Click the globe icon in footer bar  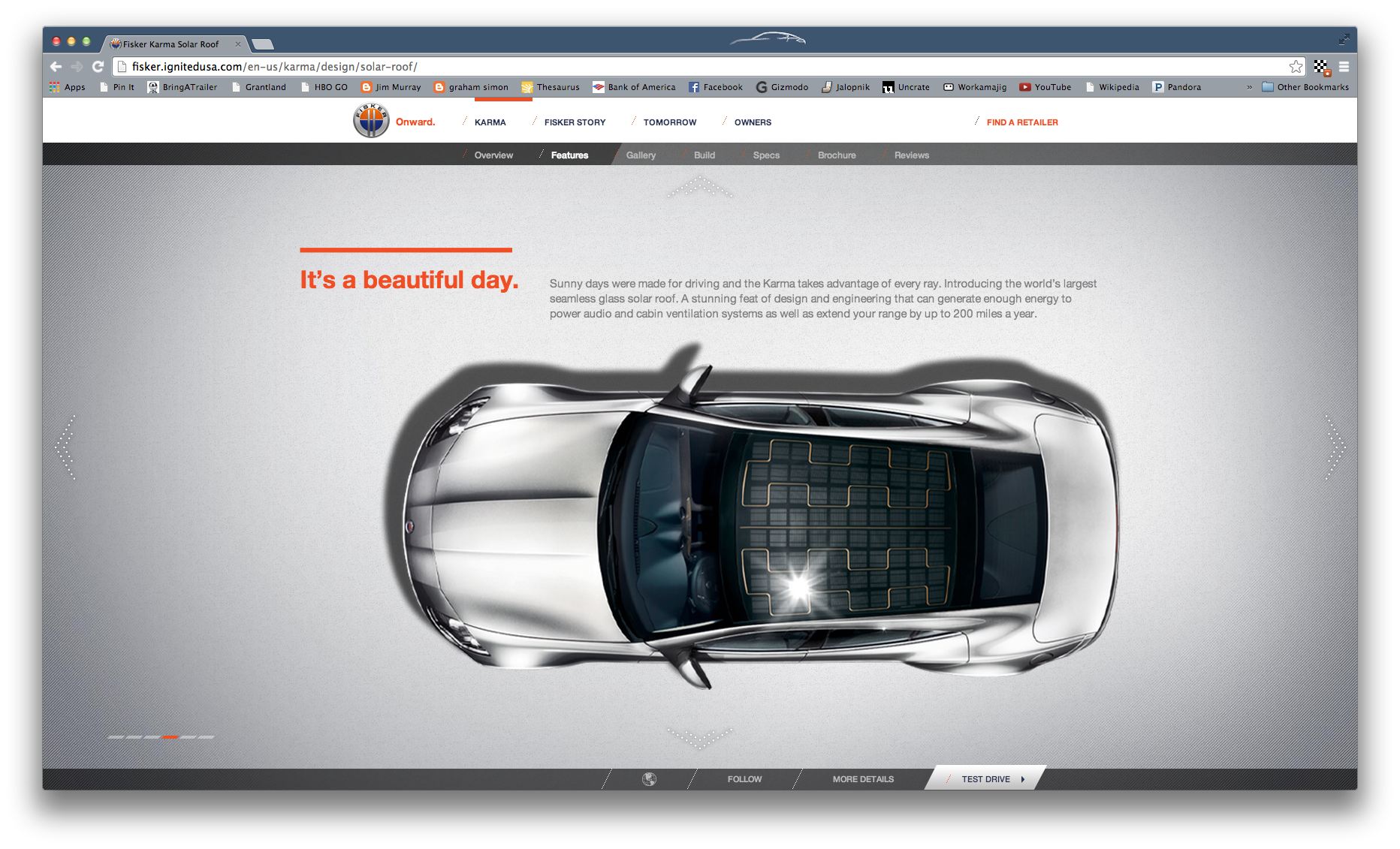650,779
